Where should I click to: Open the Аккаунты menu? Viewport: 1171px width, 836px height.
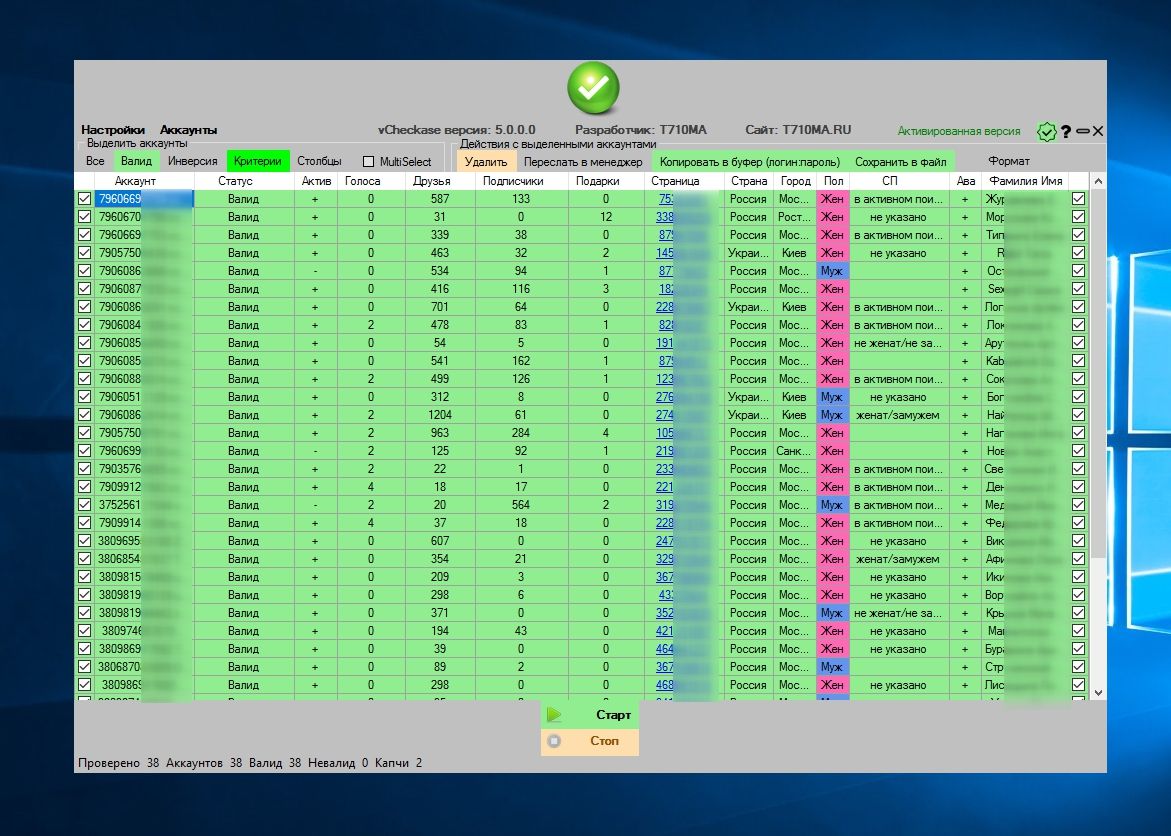pos(188,130)
